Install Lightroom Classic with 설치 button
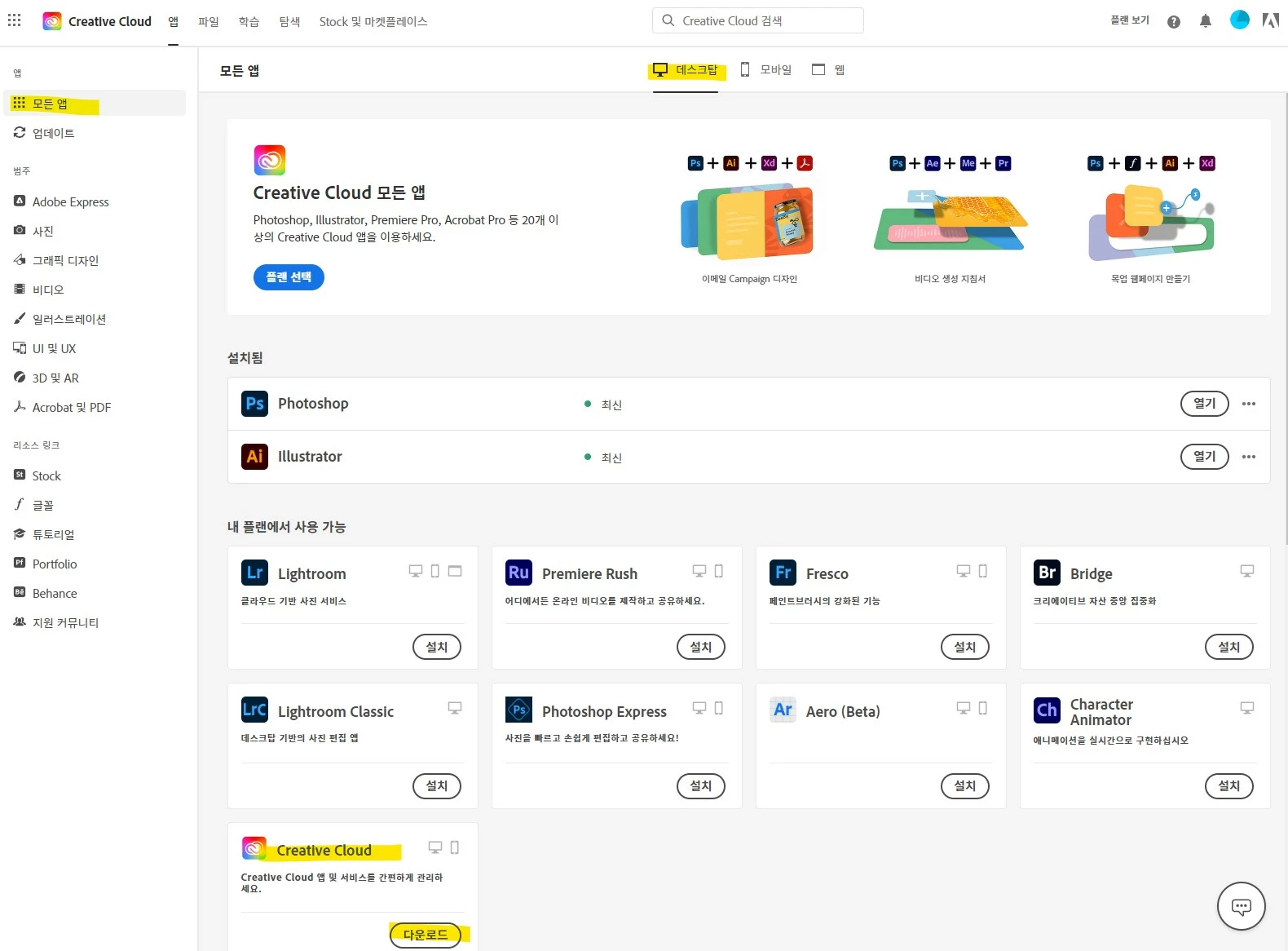This screenshot has width=1288, height=951. (437, 785)
